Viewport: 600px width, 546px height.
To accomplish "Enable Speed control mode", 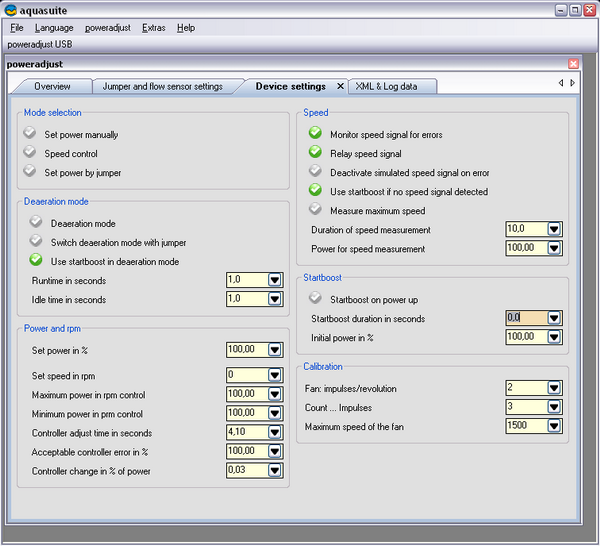I will pos(29,152).
